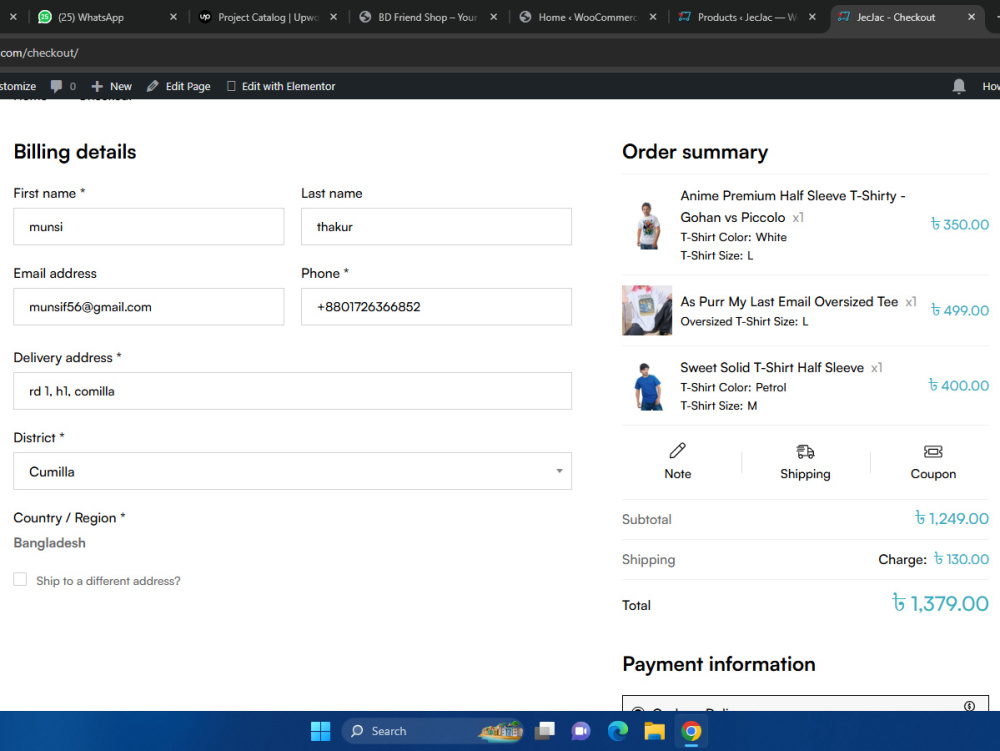The width and height of the screenshot is (1000, 751).
Task: Close the BD Friend Shop tab
Action: pyautogui.click(x=494, y=17)
